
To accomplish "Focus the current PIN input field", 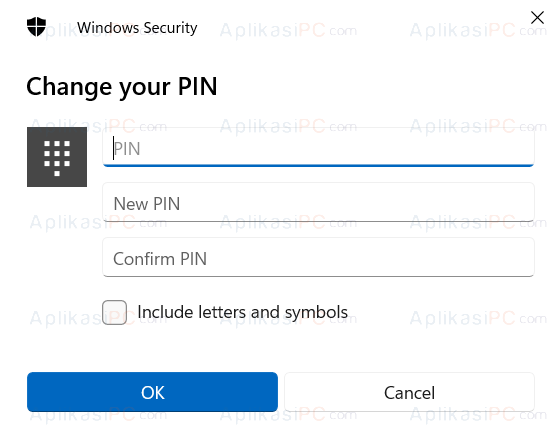I will coord(318,147).
